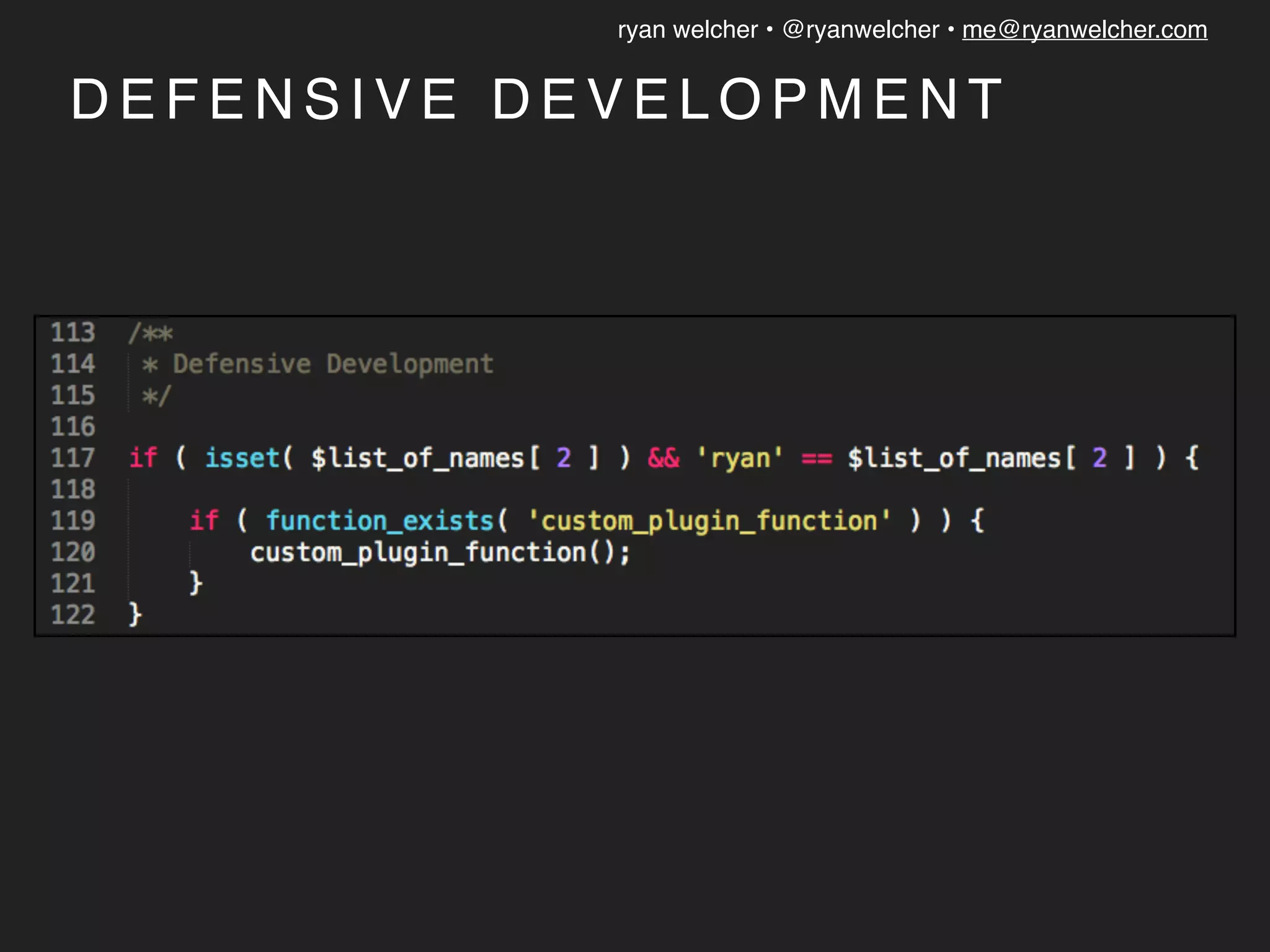The height and width of the screenshot is (952, 1270).
Task: Click line number 119
Action: click(73, 521)
